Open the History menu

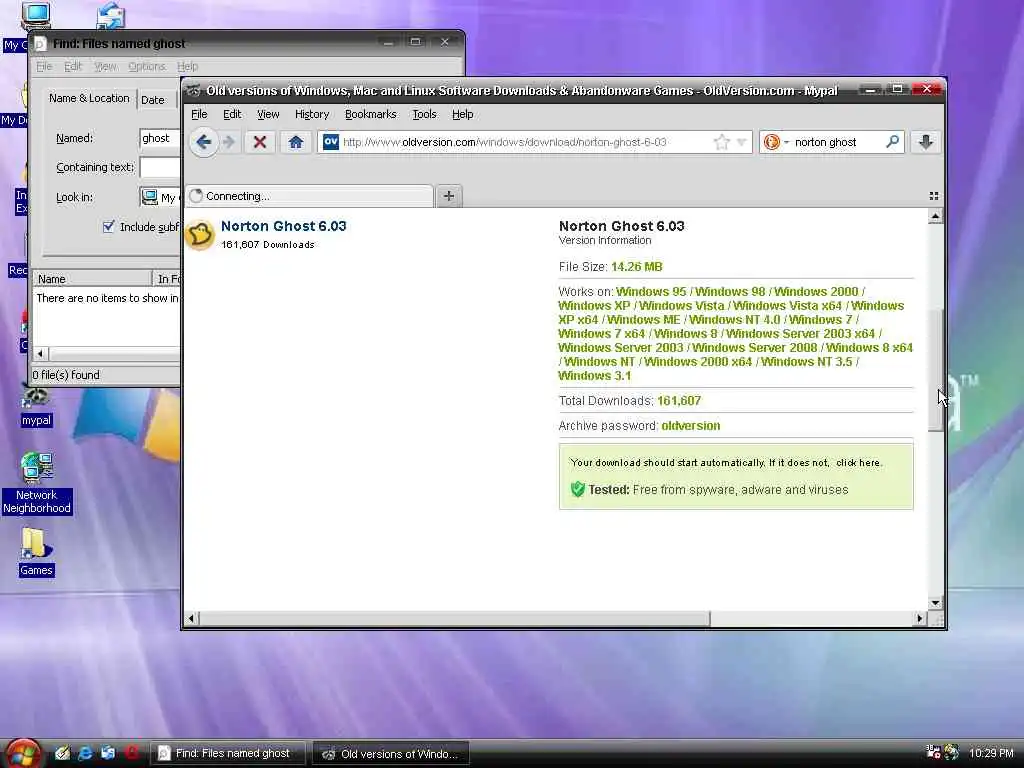312,114
